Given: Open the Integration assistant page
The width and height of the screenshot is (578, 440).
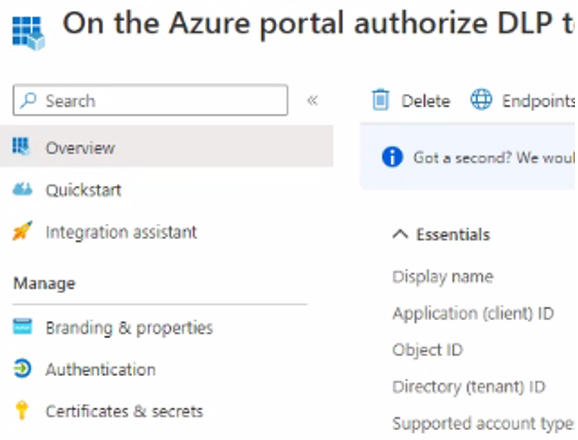Looking at the screenshot, I should click(121, 232).
